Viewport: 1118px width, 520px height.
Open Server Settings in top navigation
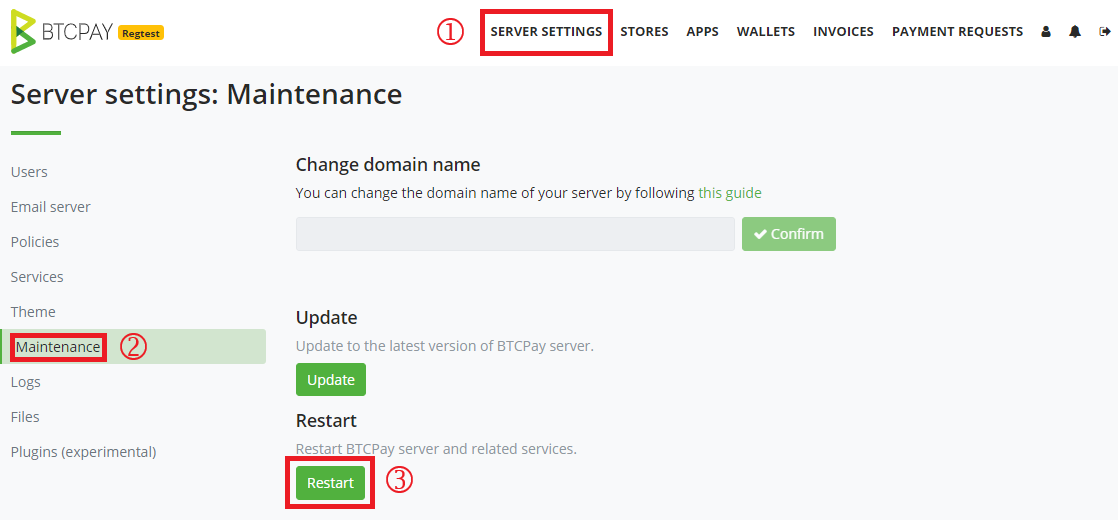click(546, 31)
